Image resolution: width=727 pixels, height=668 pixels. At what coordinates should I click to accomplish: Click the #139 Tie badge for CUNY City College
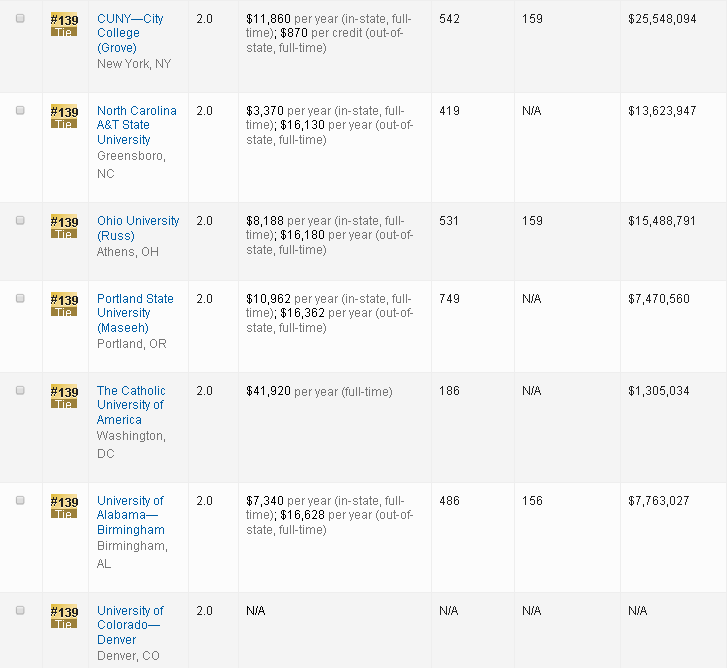64,25
